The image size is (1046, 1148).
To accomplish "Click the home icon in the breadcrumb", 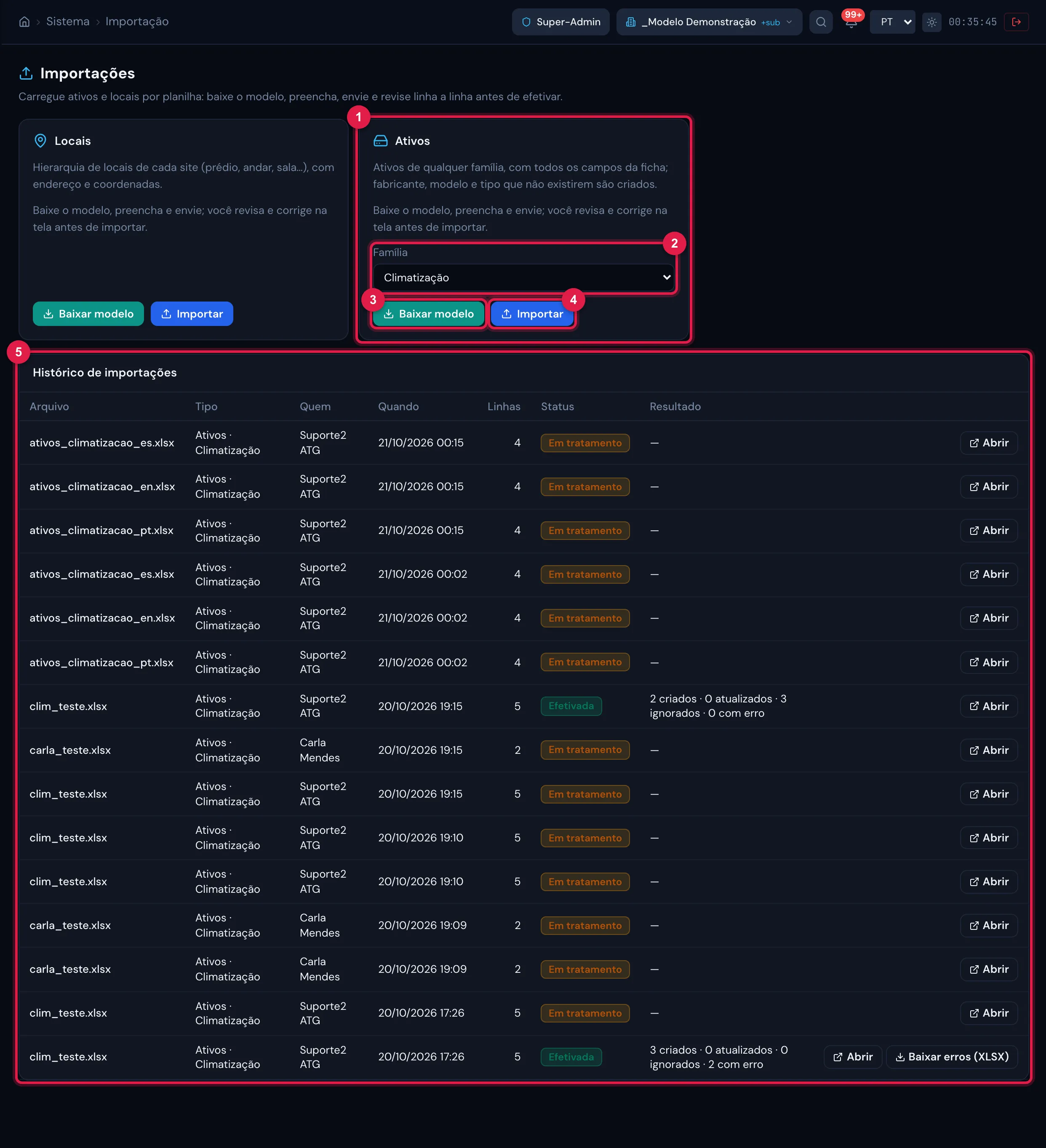I will pos(24,21).
